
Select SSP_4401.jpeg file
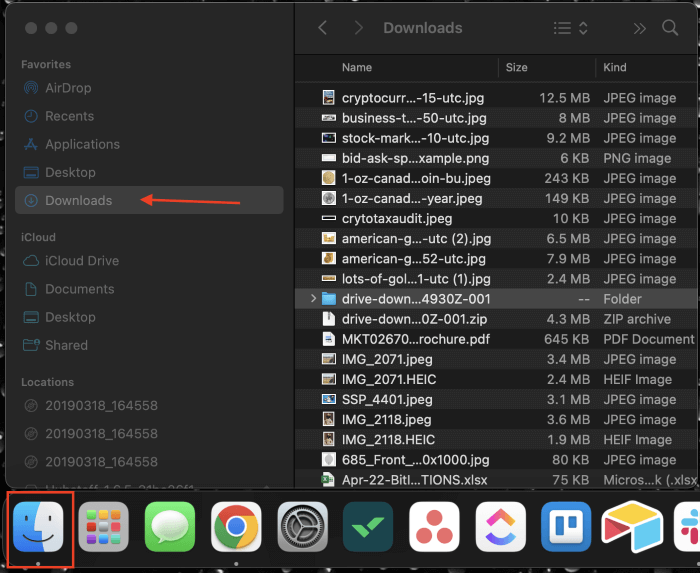(496, 399)
